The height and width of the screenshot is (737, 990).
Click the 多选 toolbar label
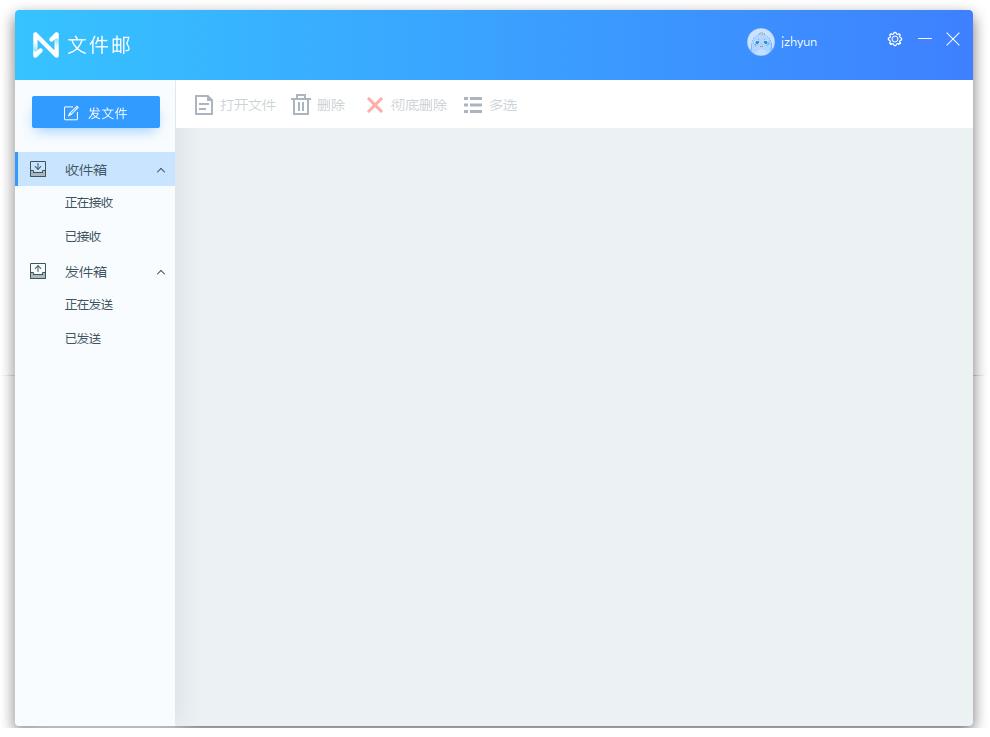503,105
